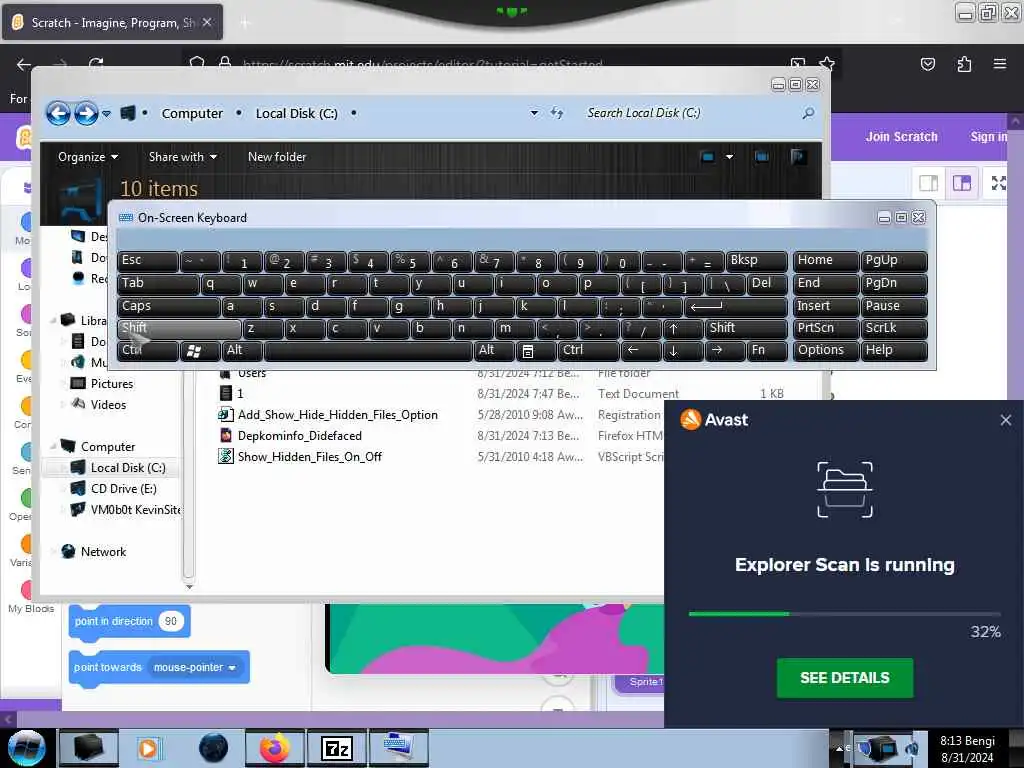
Task: Open Firefox from the taskbar
Action: (274, 748)
